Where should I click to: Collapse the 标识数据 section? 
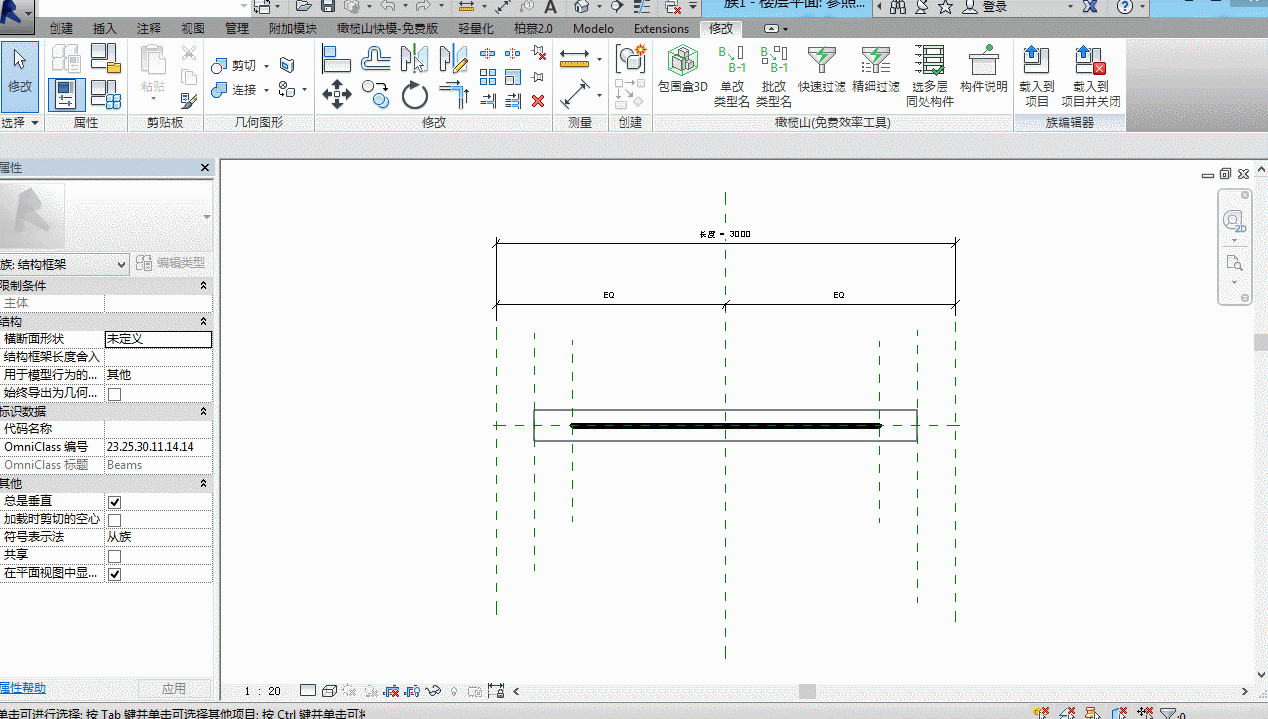tap(204, 411)
